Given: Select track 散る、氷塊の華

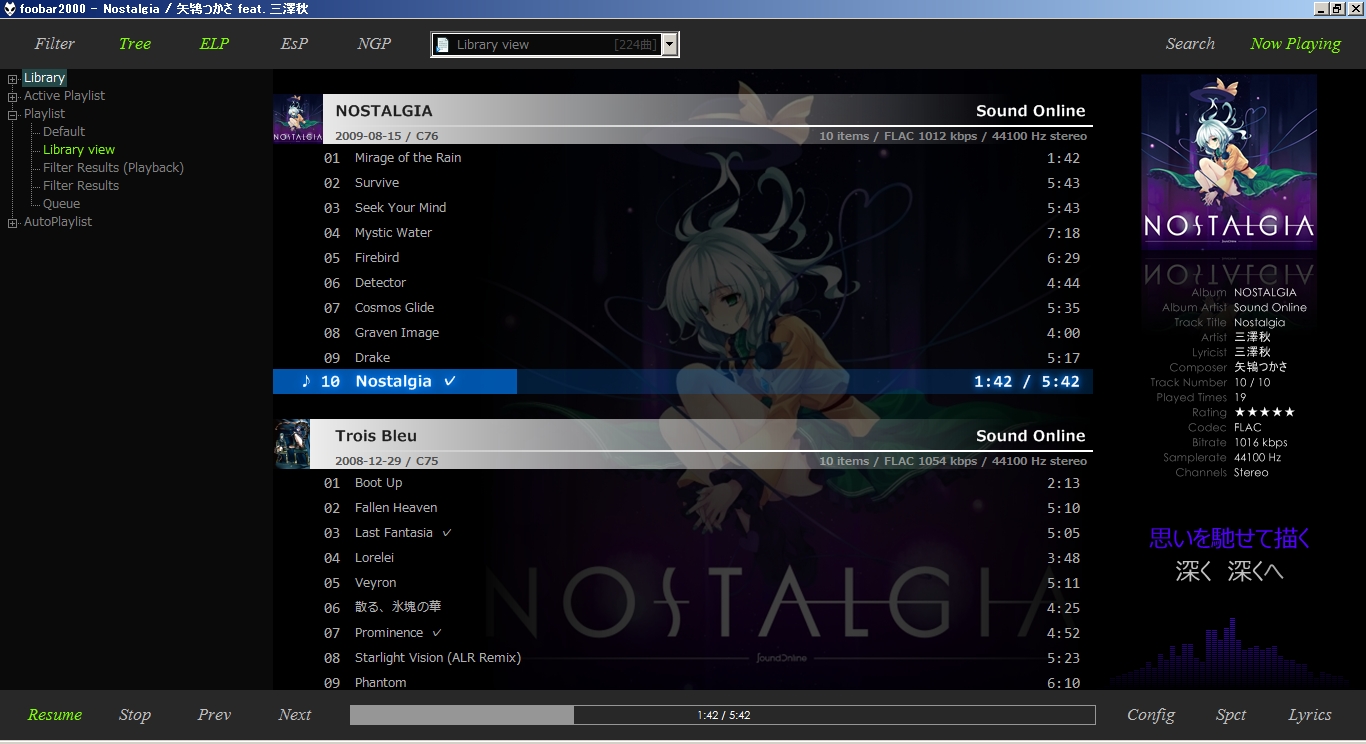Looking at the screenshot, I should (x=683, y=608).
